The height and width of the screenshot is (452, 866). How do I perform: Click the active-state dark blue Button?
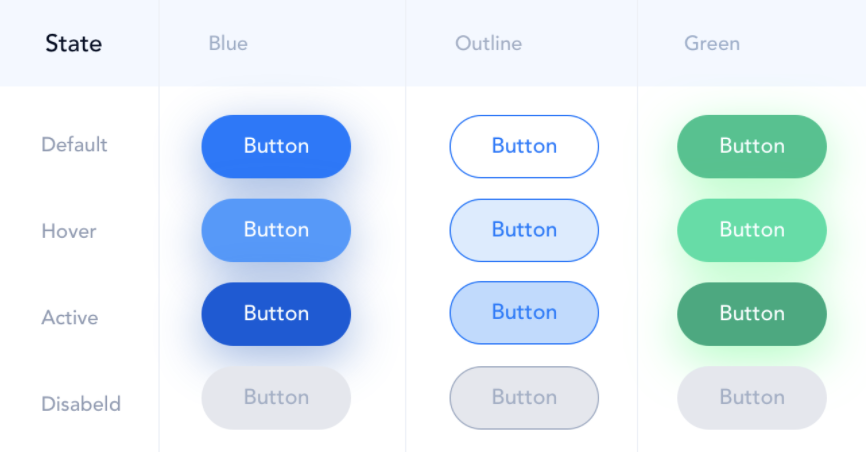pos(276,314)
